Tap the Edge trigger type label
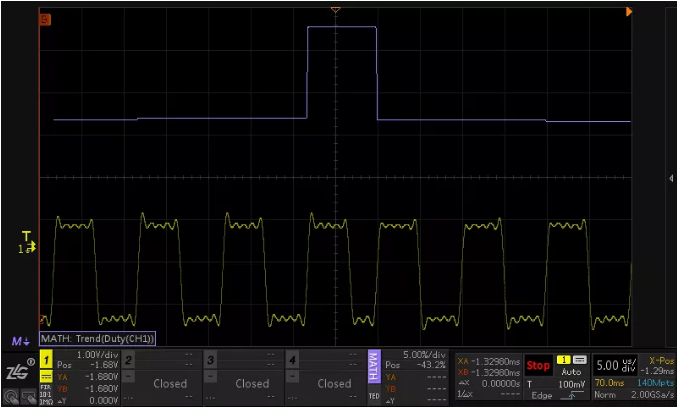 coord(541,395)
